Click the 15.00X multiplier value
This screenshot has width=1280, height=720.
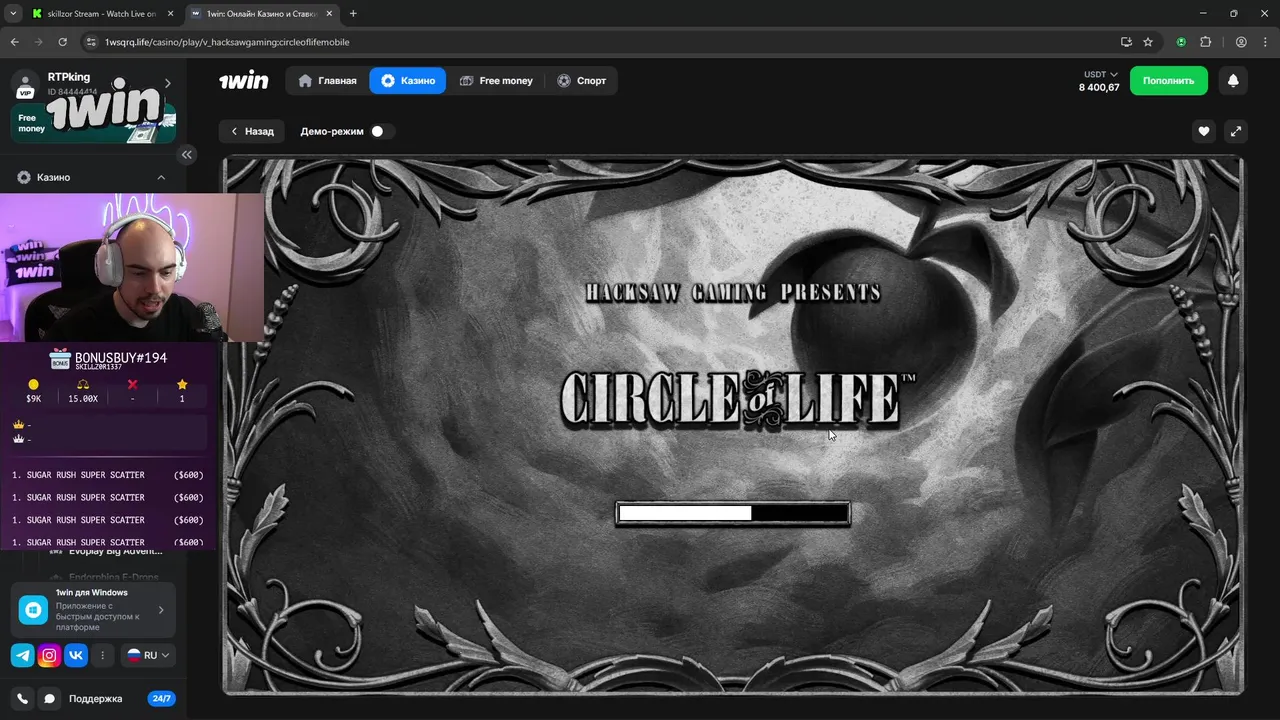83,398
